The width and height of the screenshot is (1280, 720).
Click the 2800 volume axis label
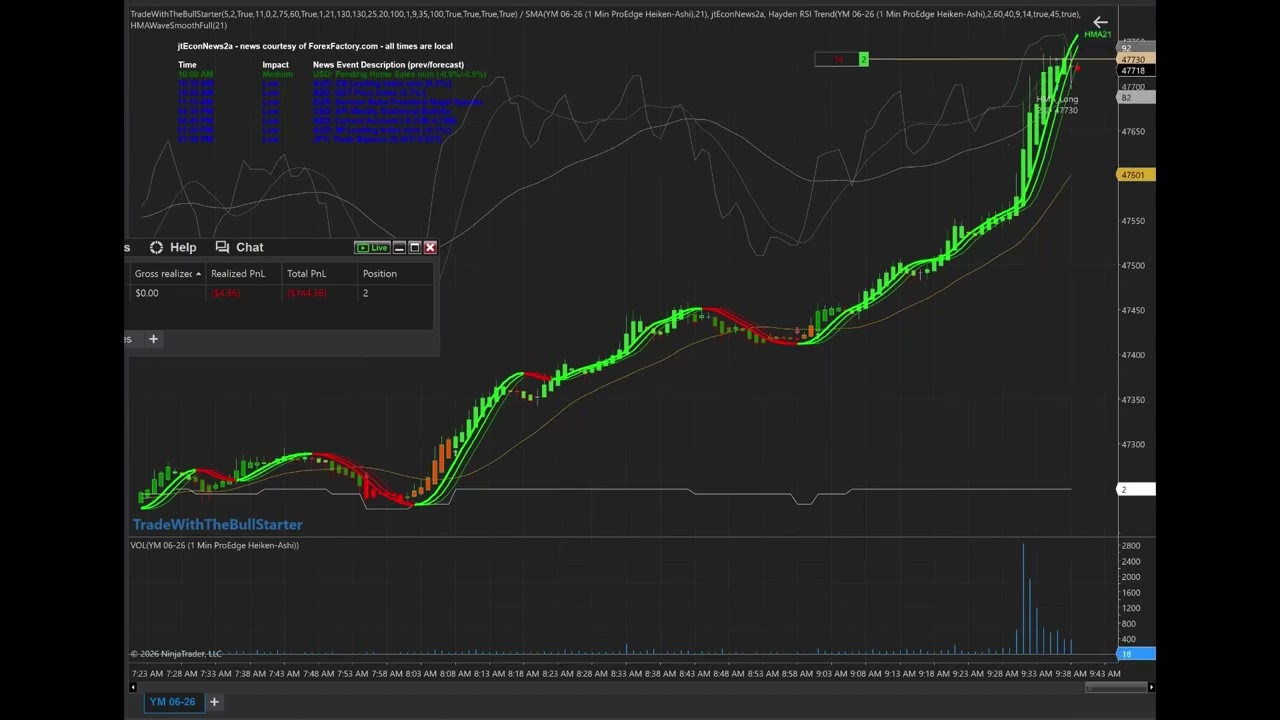click(x=1131, y=546)
